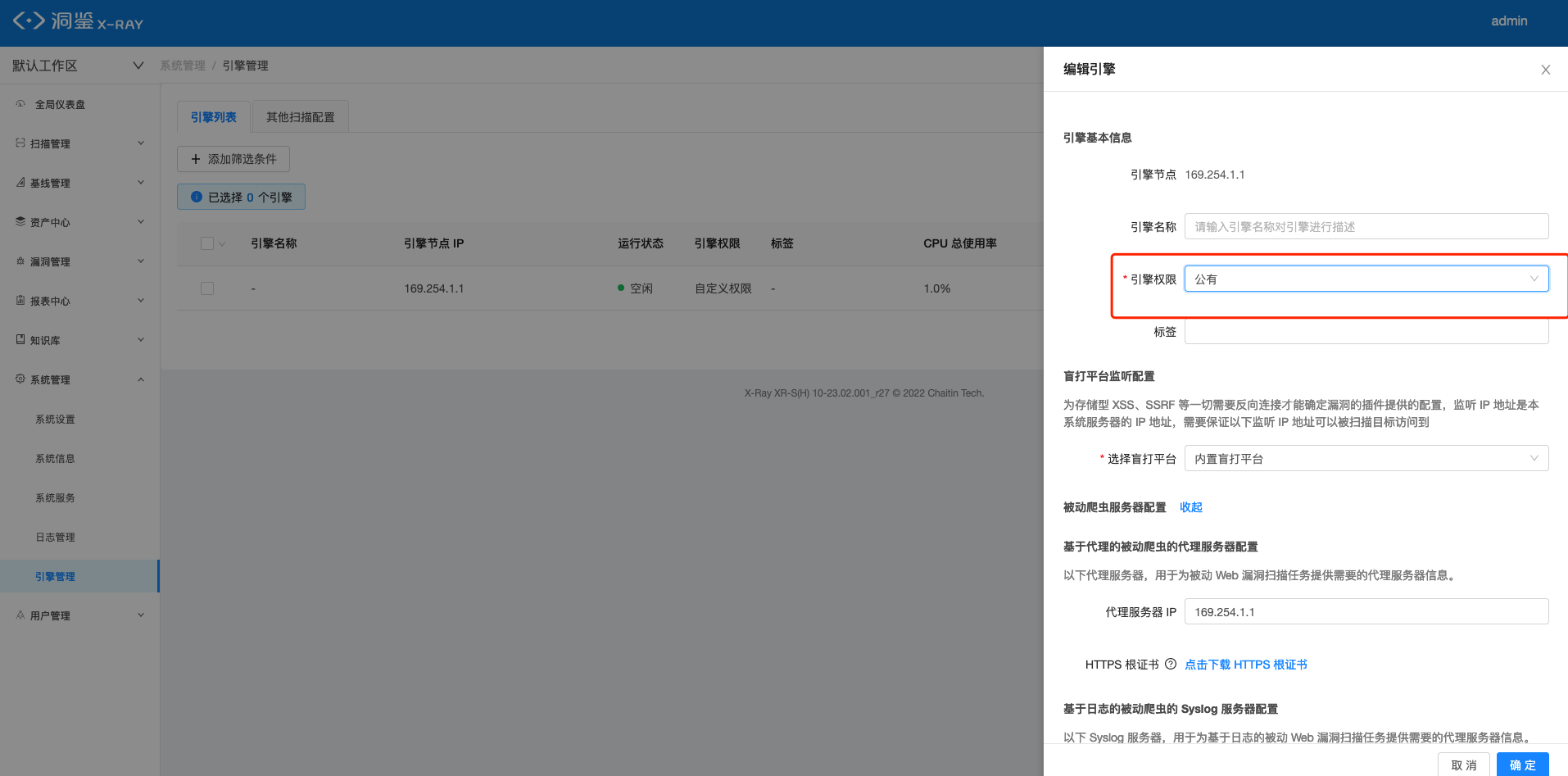Expand the 知识库 menu chevron
This screenshot has width=1568, height=776.
(141, 340)
